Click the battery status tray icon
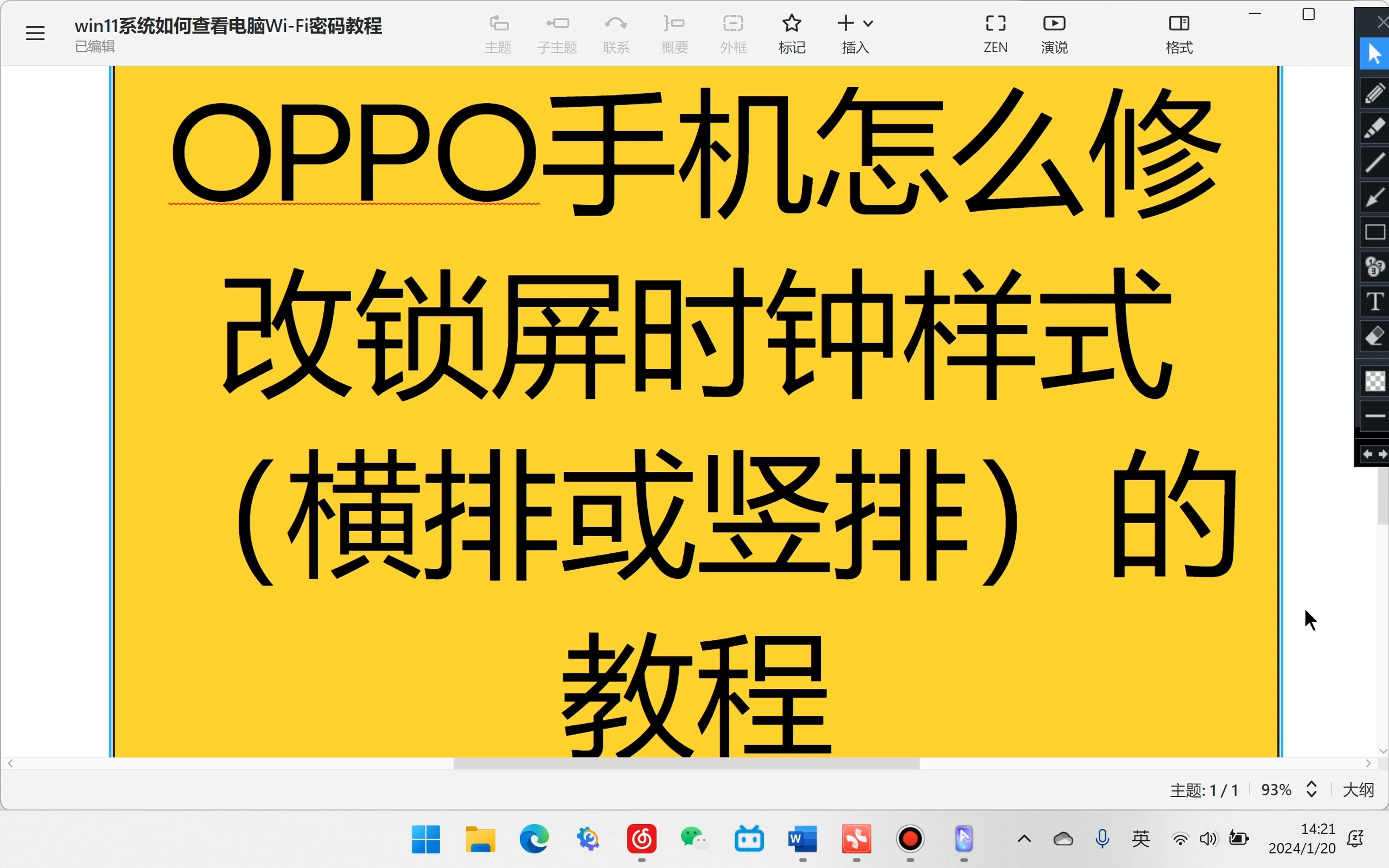The width and height of the screenshot is (1389, 868). click(1239, 839)
